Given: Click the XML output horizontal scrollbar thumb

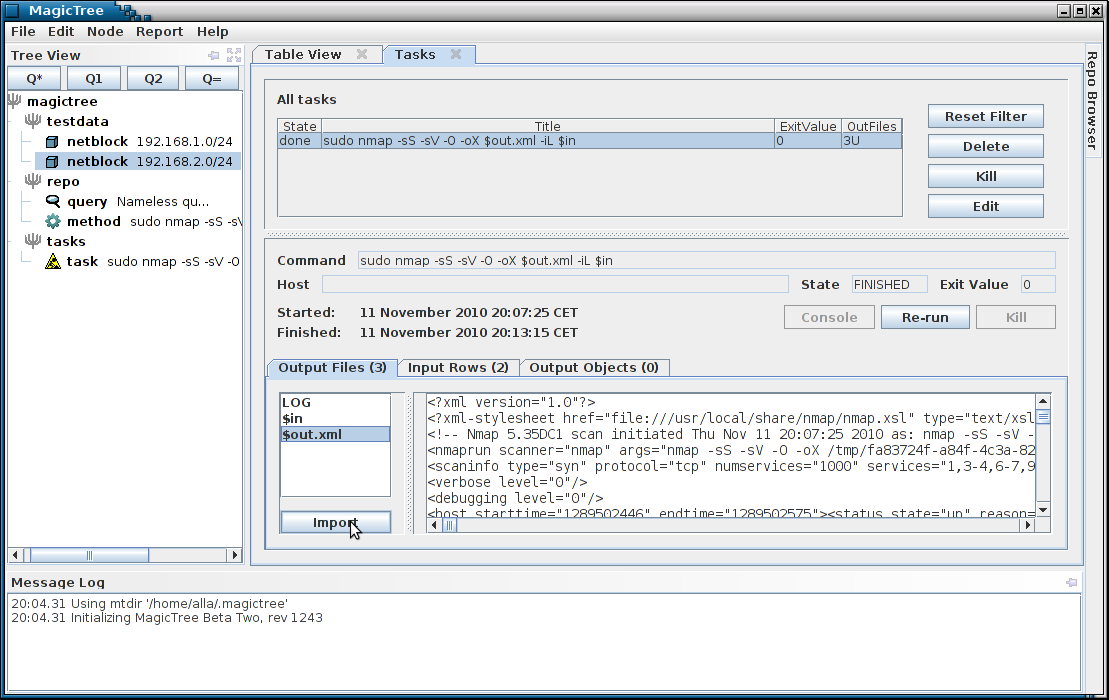Looking at the screenshot, I should (450, 525).
